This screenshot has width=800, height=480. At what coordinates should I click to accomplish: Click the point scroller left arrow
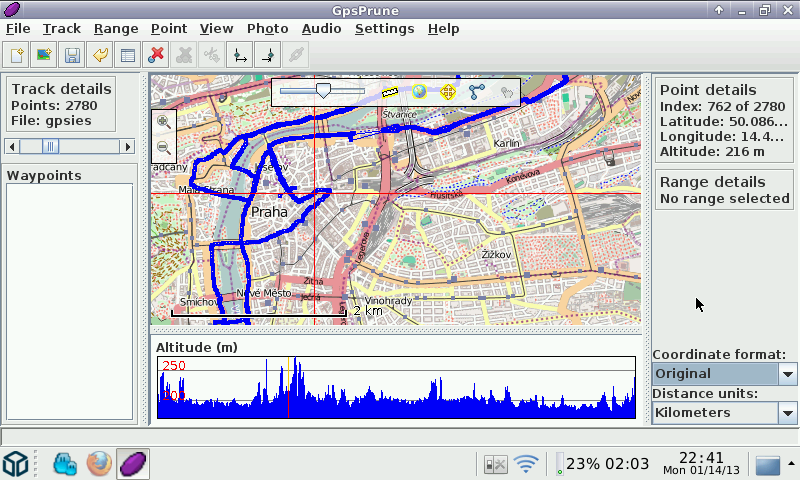click(x=12, y=147)
